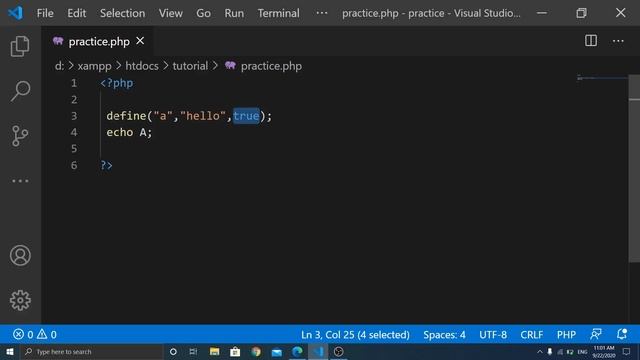This screenshot has width=640, height=360.
Task: Click the htdocs breadcrumb folder
Action: (142, 66)
